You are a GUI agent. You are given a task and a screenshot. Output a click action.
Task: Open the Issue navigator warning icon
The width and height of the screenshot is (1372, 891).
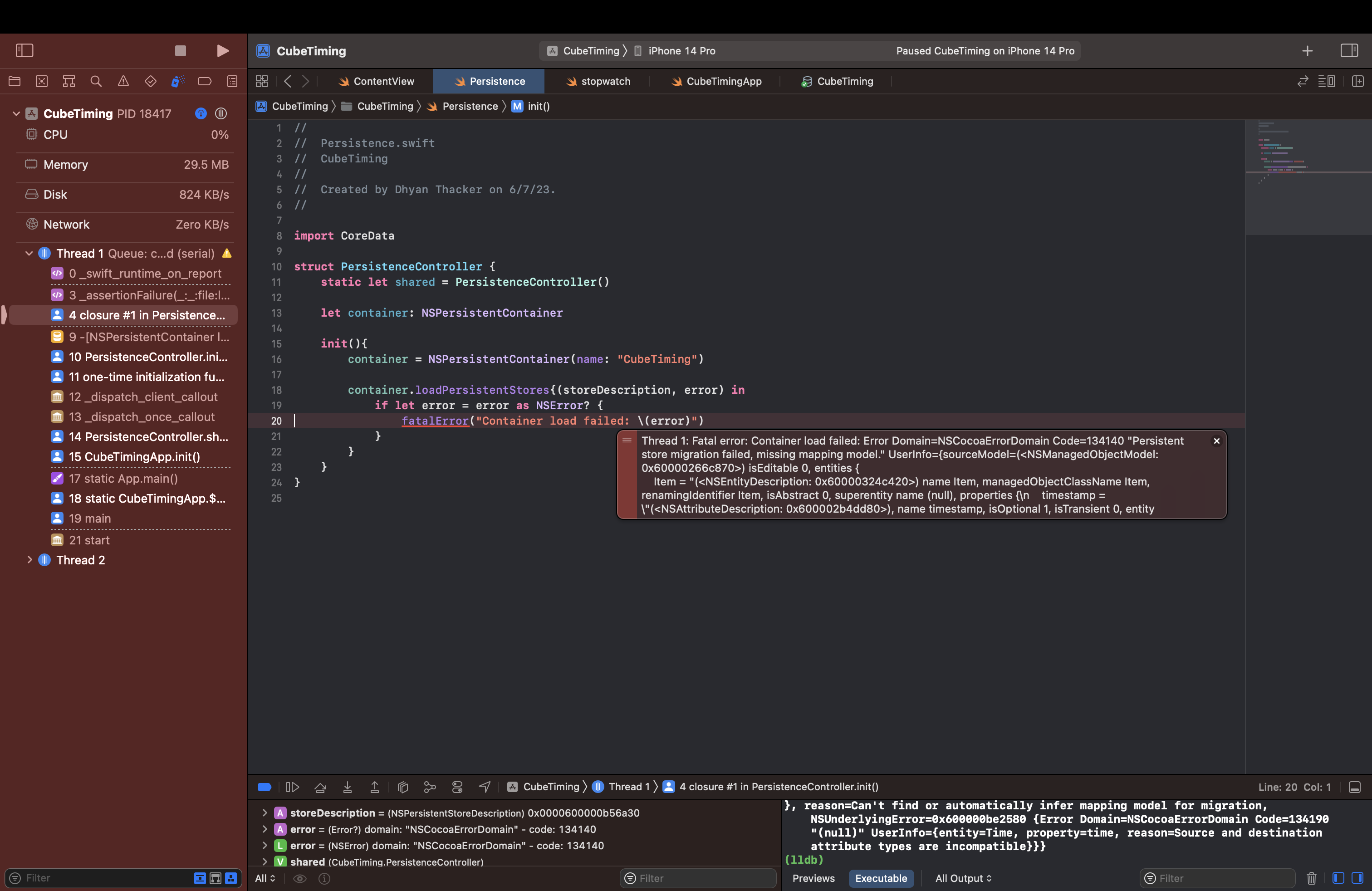(x=123, y=81)
